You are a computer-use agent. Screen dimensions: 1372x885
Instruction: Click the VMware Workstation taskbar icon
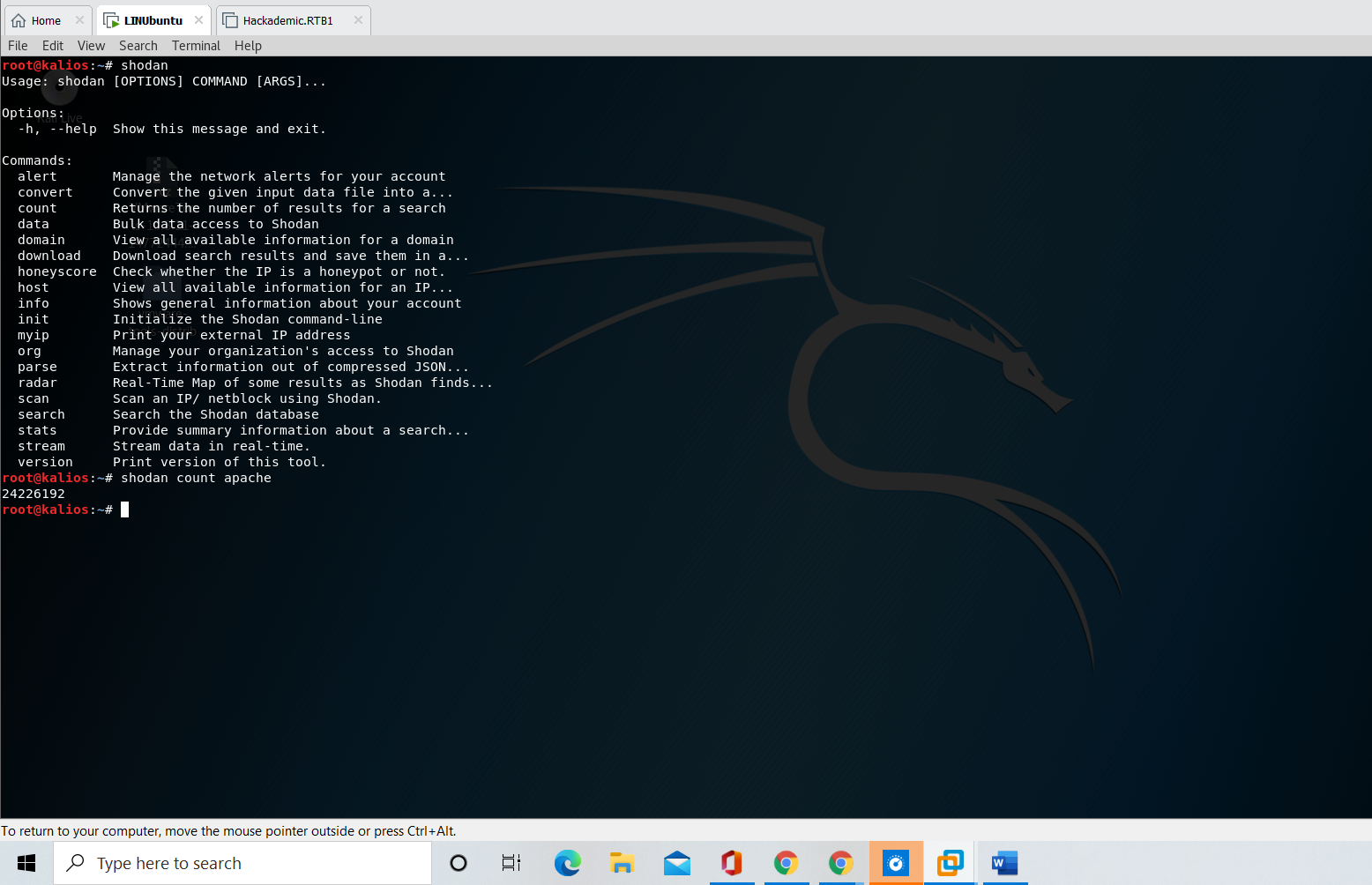[x=950, y=863]
